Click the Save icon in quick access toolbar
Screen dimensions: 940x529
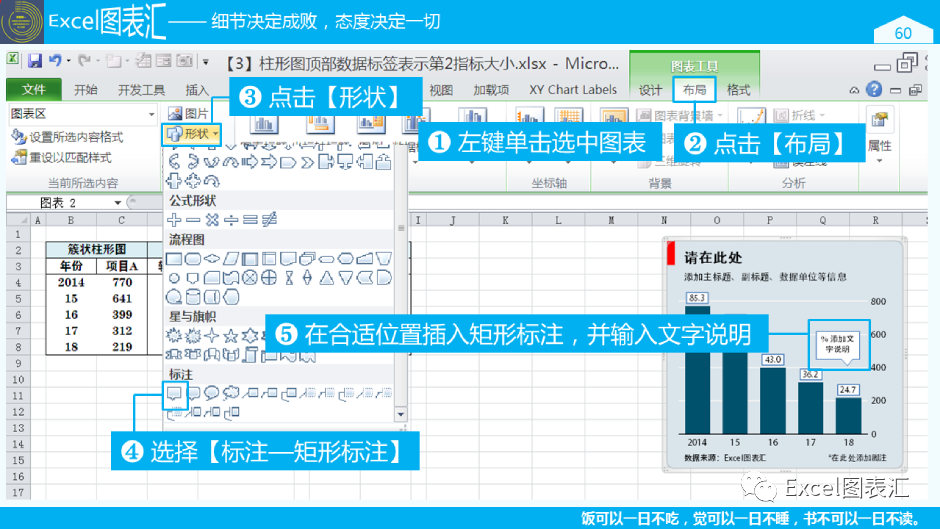click(x=34, y=60)
